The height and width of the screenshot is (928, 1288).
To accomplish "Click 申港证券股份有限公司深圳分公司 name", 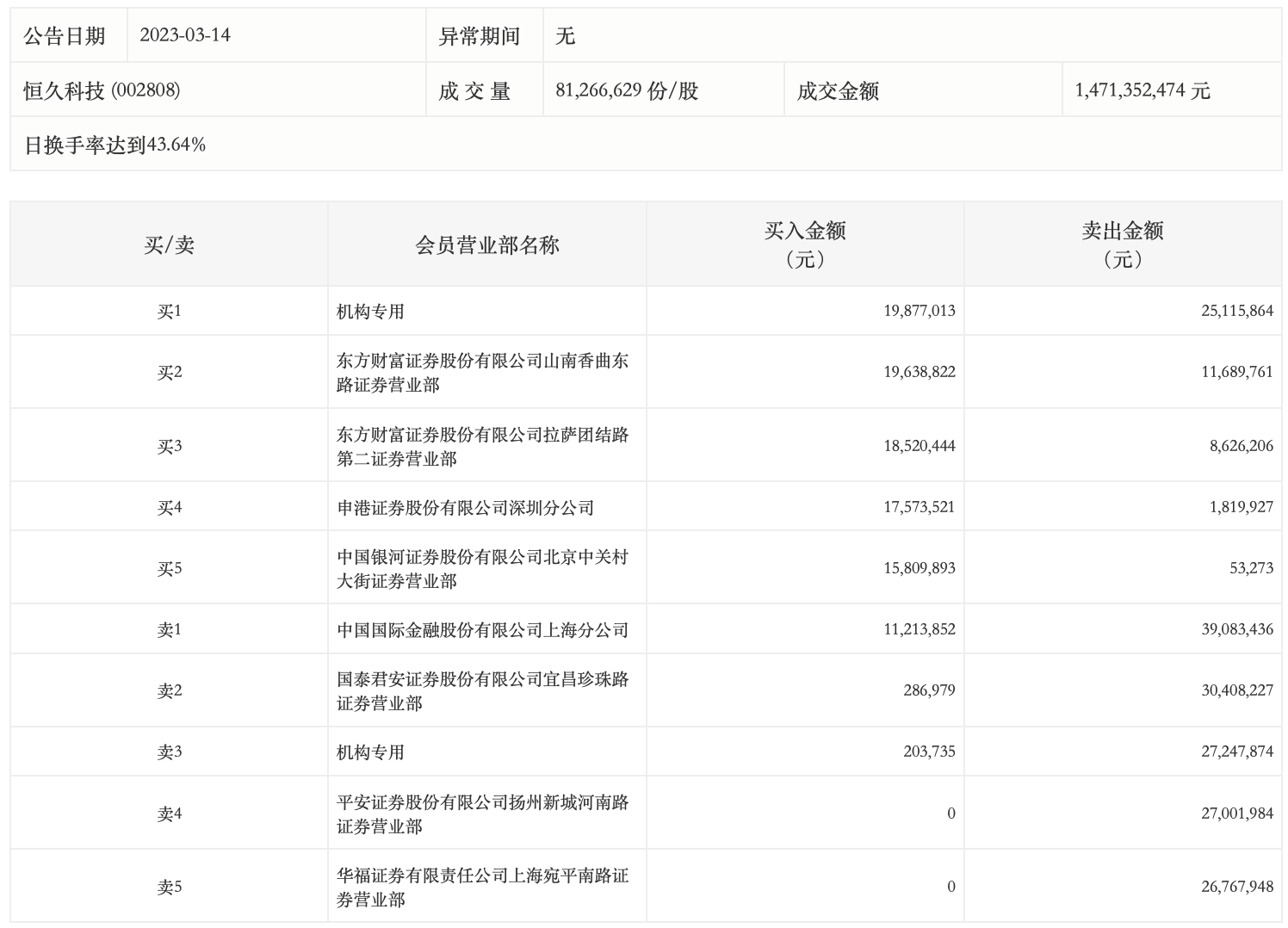I will (x=466, y=508).
